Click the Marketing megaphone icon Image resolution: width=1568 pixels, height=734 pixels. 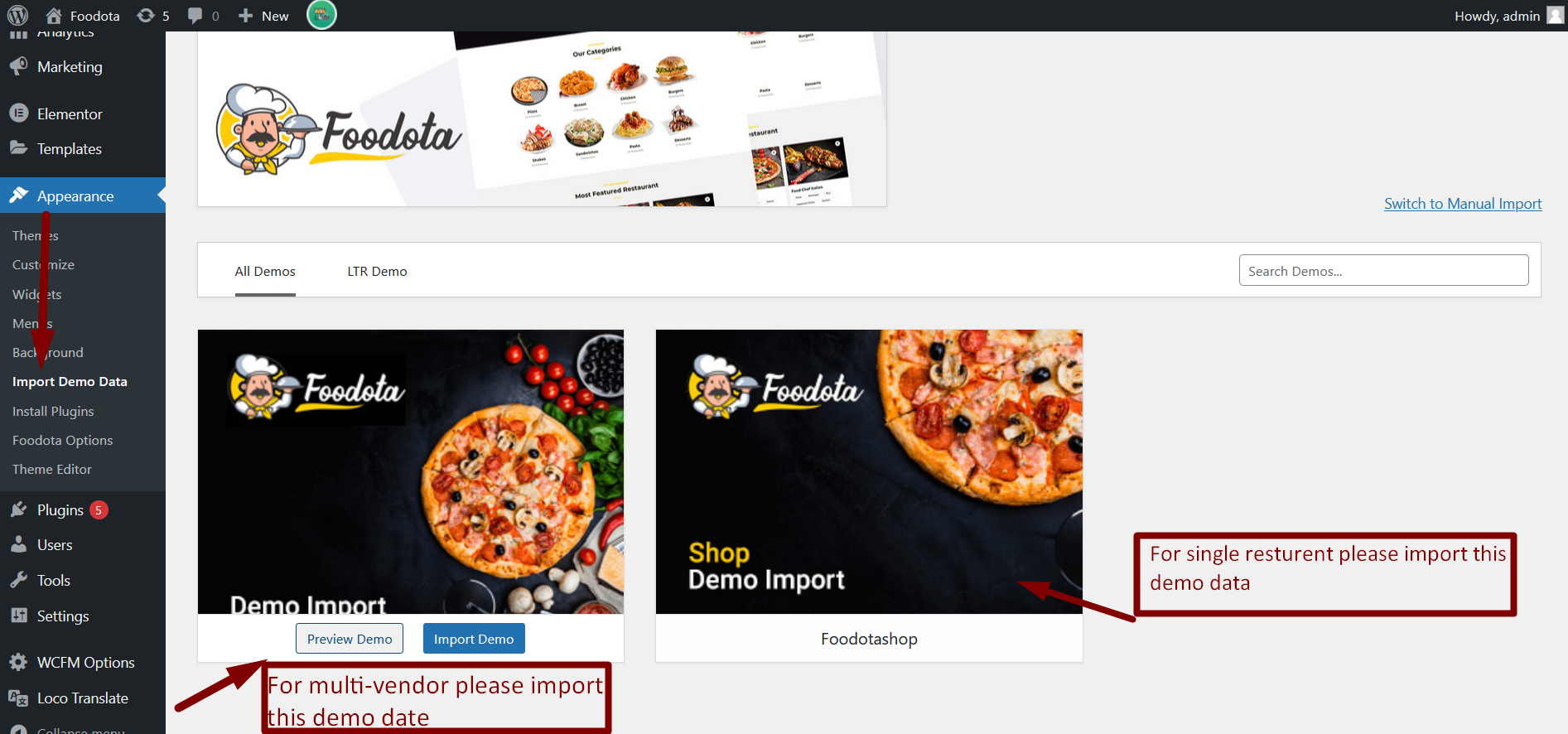(18, 66)
